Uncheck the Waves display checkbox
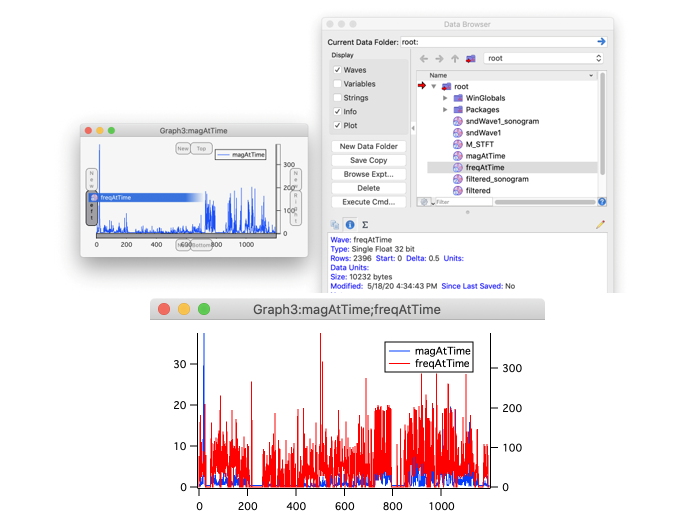Viewport: 676px width, 532px height. coord(336,70)
